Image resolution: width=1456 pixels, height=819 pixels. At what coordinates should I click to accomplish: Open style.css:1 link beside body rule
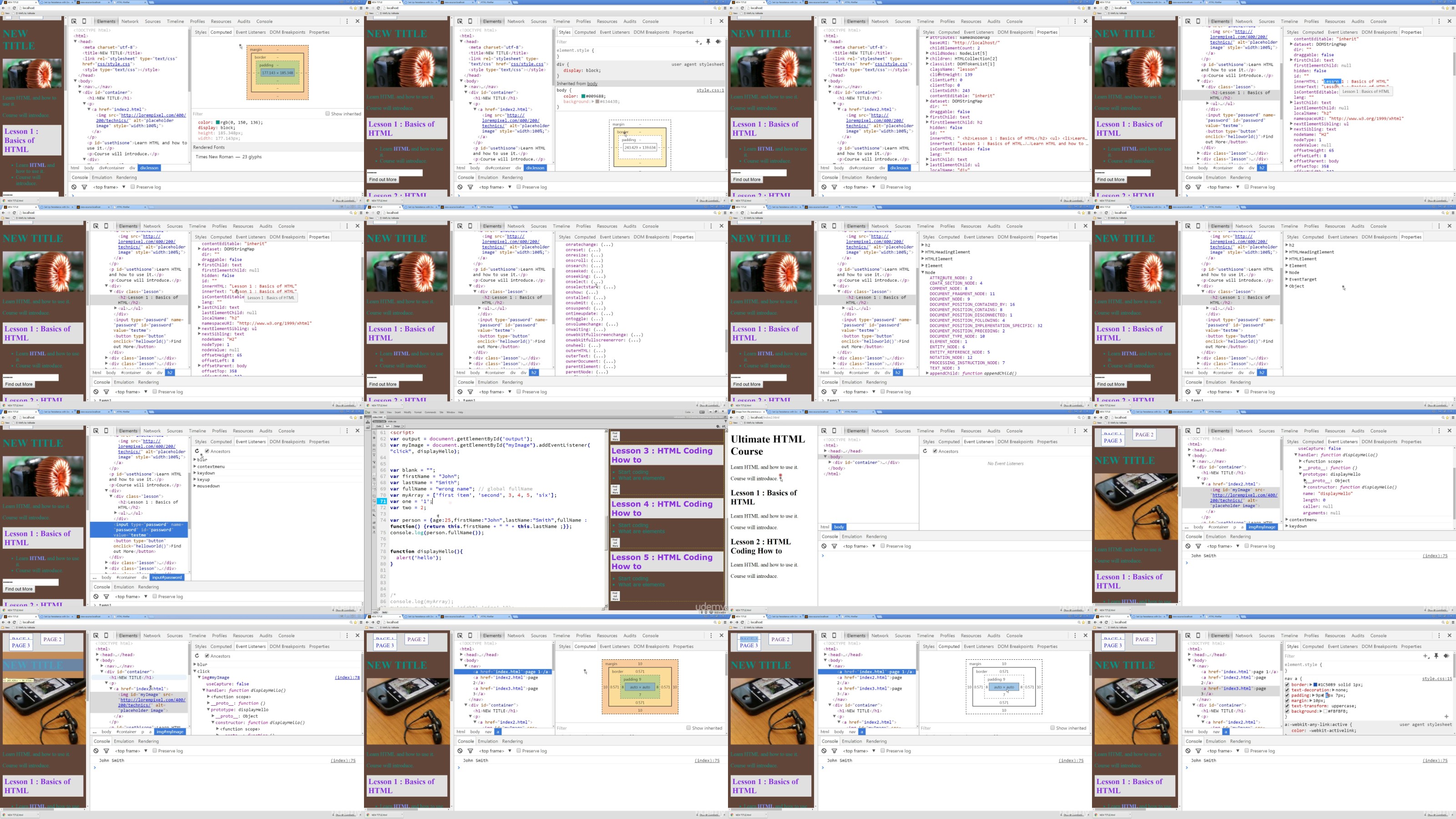pyautogui.click(x=710, y=90)
